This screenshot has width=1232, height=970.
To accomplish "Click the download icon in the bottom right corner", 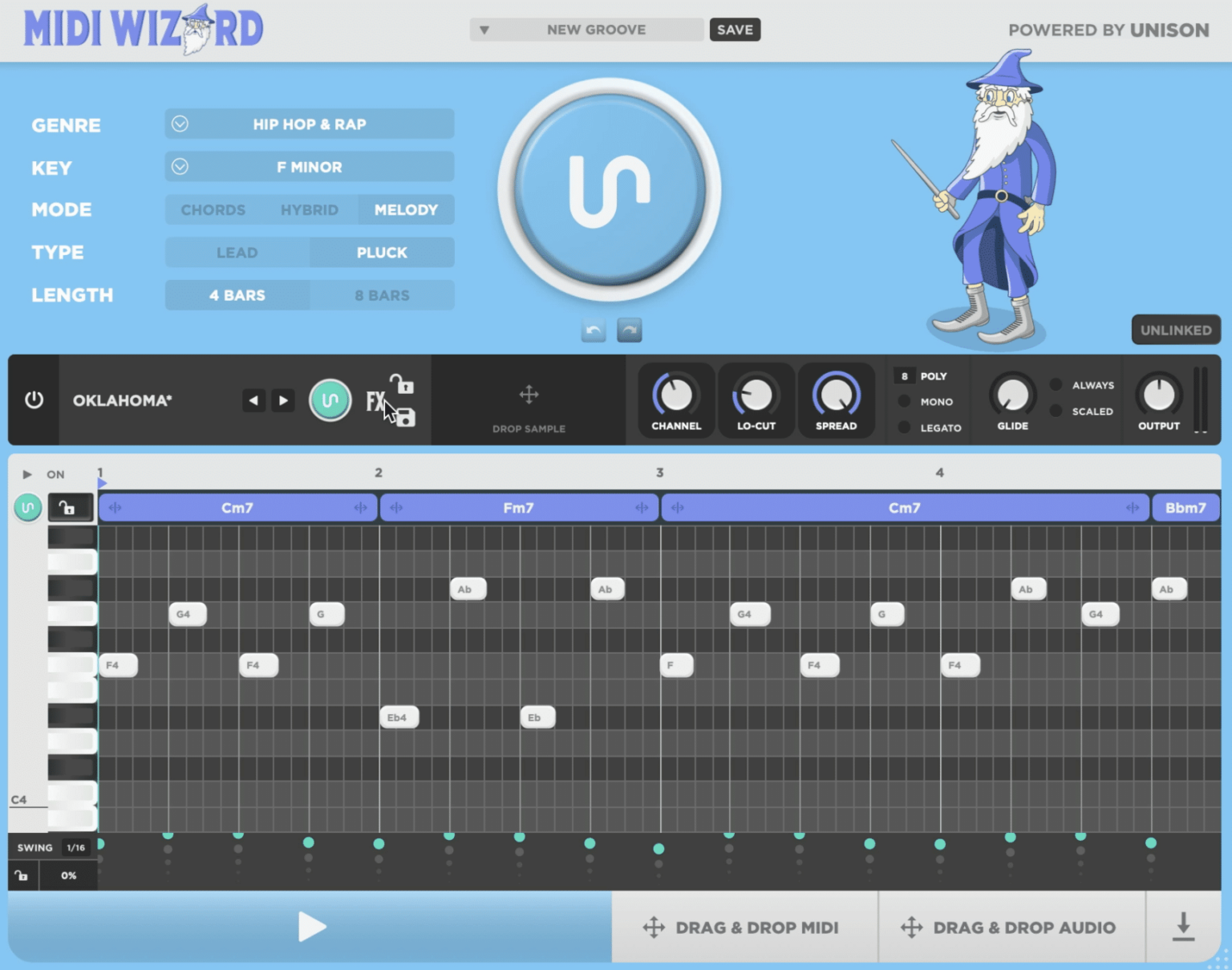I will 1183,927.
